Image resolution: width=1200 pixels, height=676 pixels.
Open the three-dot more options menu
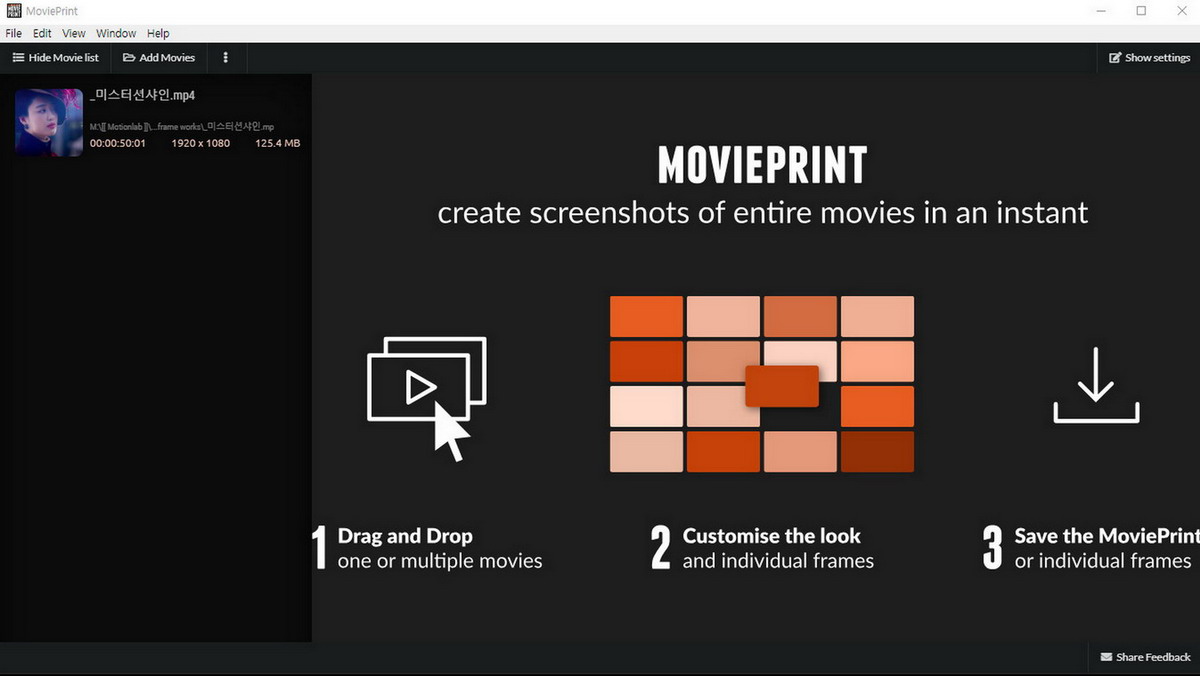tap(226, 58)
